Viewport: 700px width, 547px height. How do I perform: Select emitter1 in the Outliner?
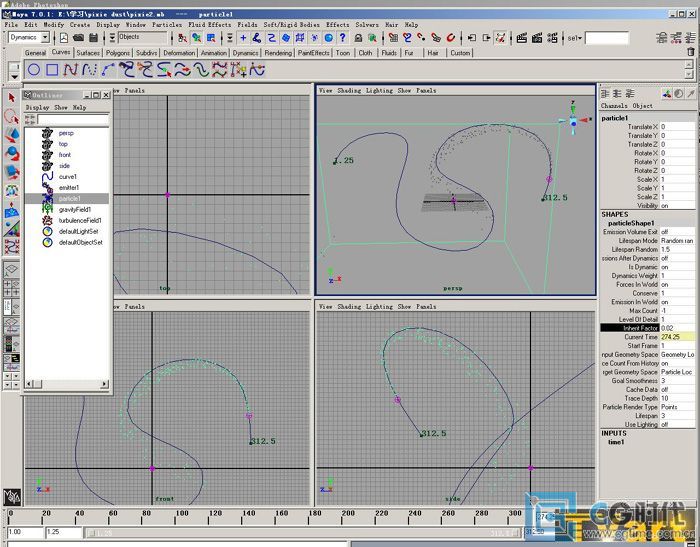(67, 188)
